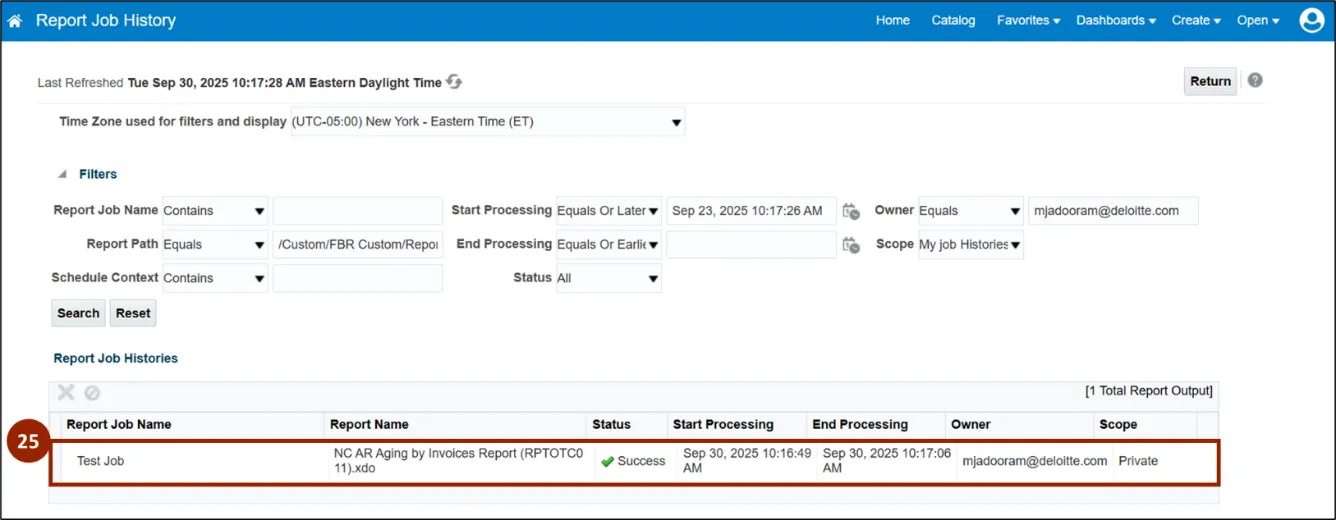The image size is (1336, 520).
Task: Collapse the Filters section triangle
Action: coord(62,175)
